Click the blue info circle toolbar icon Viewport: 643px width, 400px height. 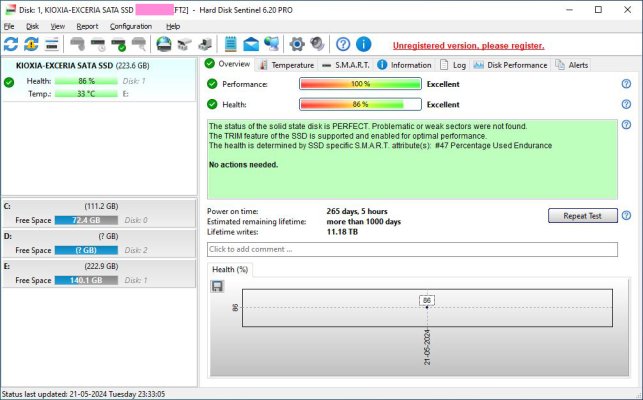point(363,44)
